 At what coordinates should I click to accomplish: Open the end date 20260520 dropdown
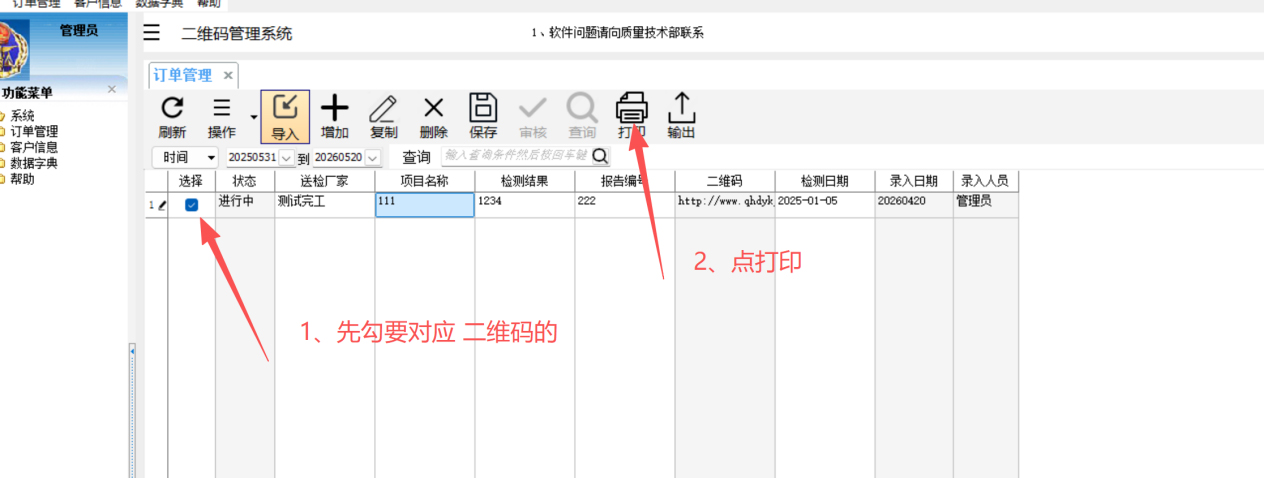[x=372, y=158]
